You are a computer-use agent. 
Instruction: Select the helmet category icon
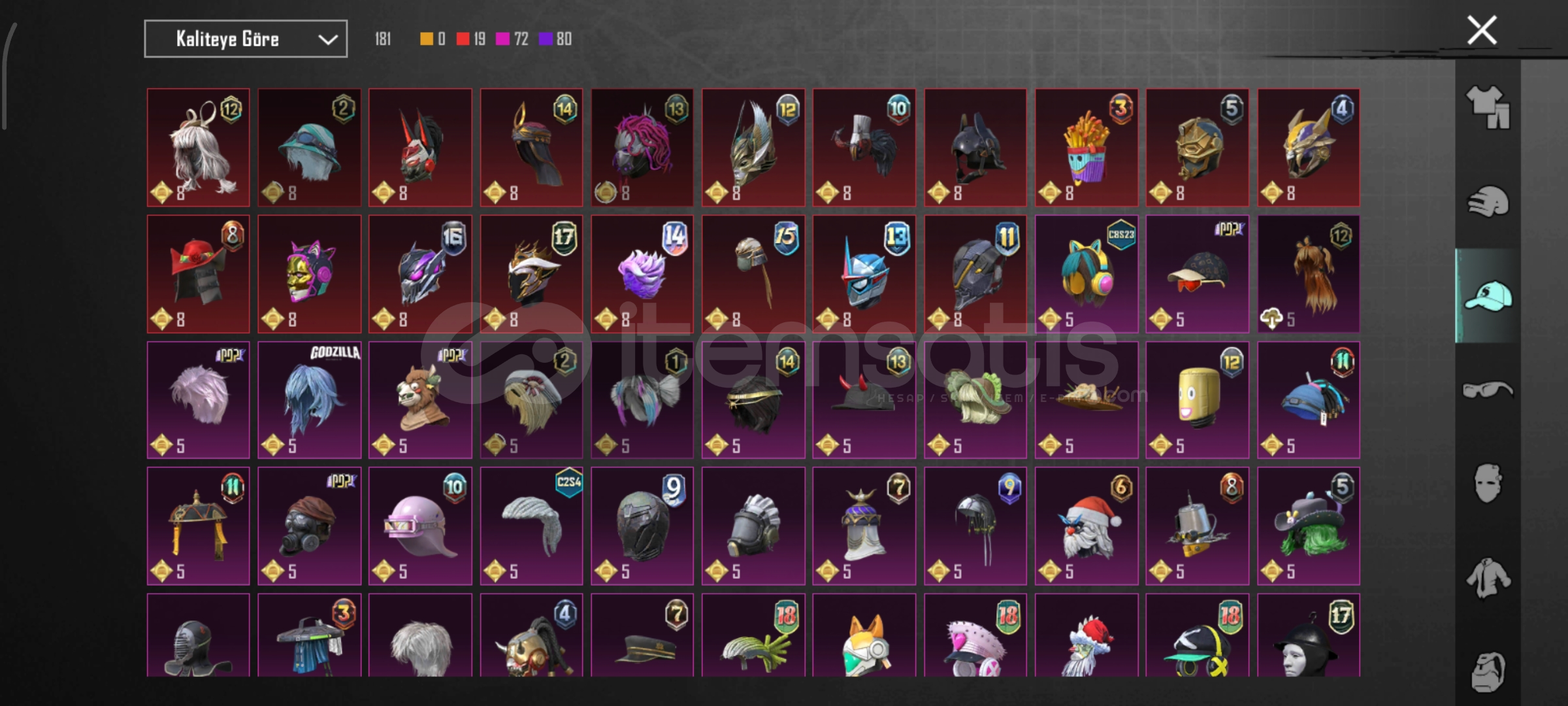pos(1488,201)
